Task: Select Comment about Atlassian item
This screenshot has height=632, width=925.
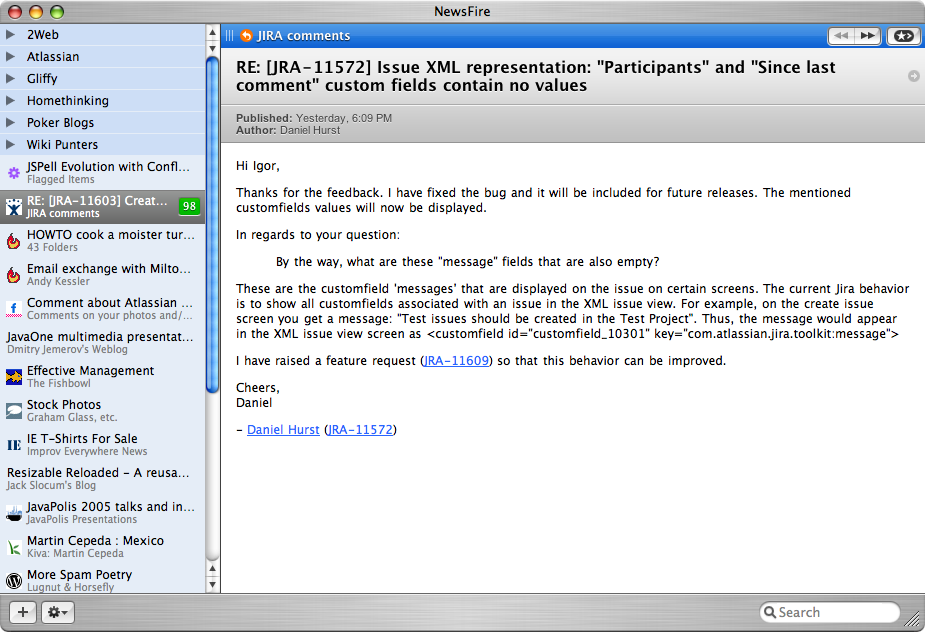Action: pyautogui.click(x=103, y=309)
